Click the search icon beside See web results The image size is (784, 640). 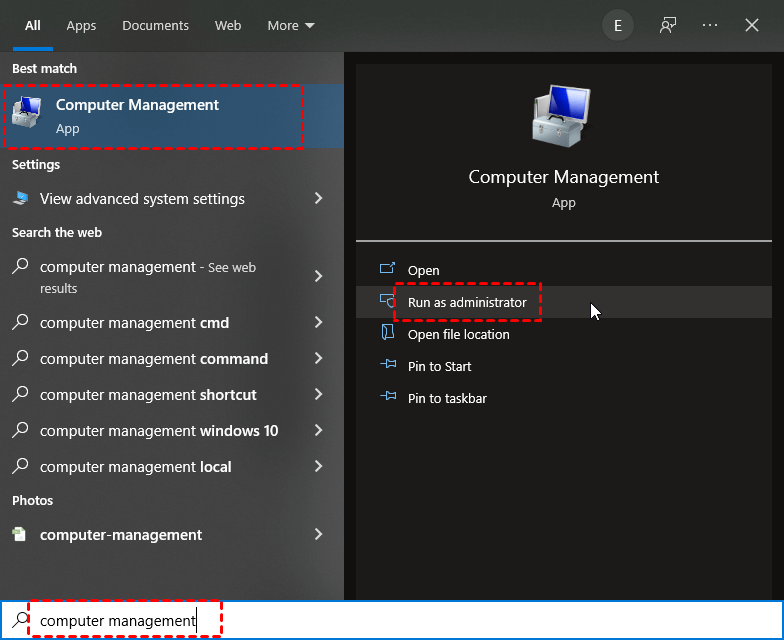coord(20,266)
